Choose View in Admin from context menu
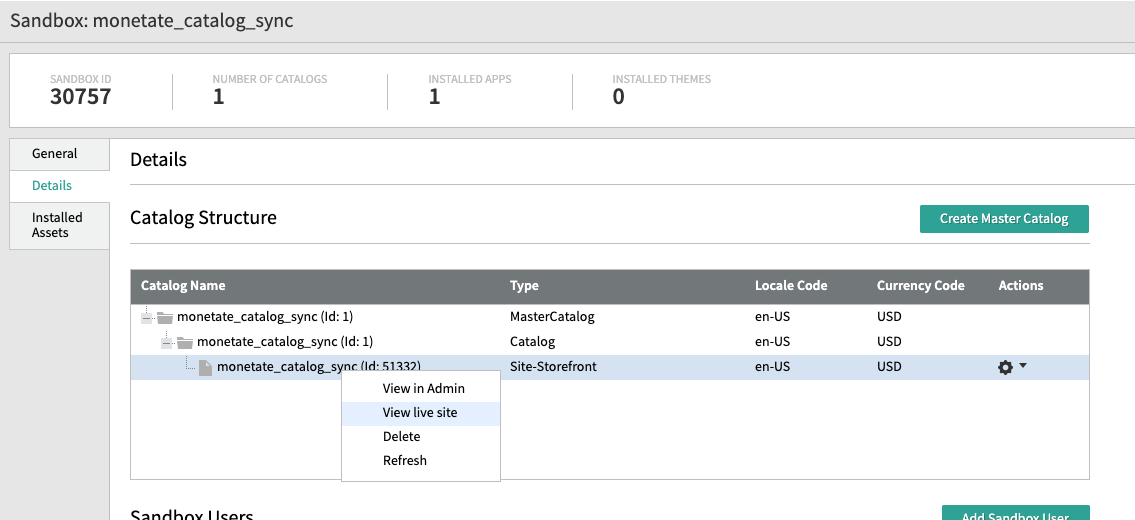1135x520 pixels. [x=421, y=388]
